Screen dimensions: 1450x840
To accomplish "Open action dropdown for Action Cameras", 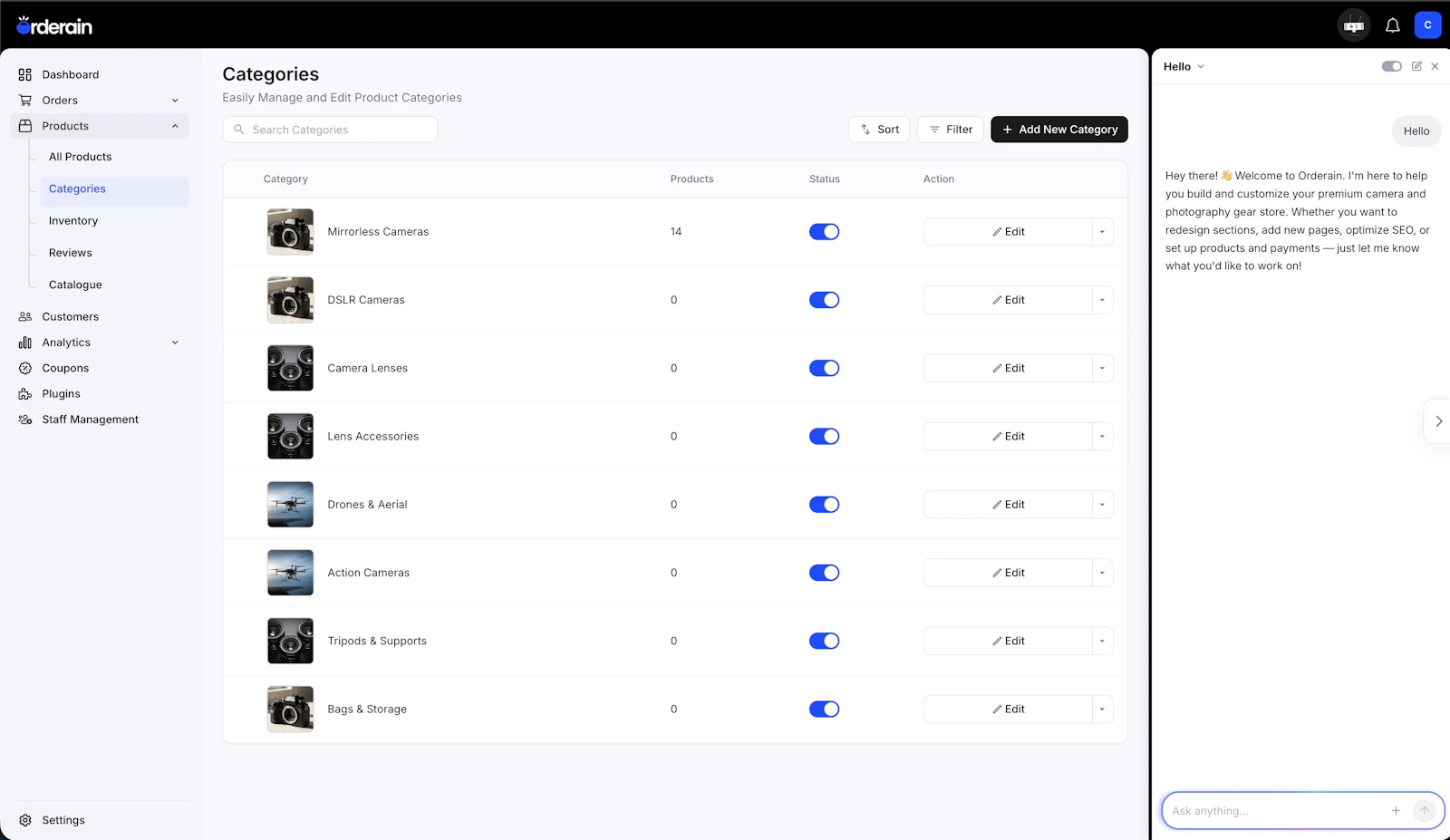I will (1102, 573).
